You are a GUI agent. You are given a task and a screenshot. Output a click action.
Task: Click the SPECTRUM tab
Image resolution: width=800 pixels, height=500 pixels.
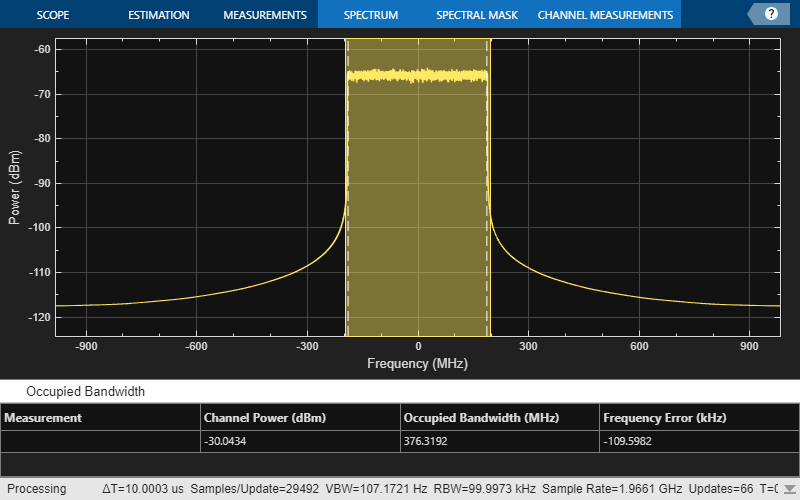[370, 15]
